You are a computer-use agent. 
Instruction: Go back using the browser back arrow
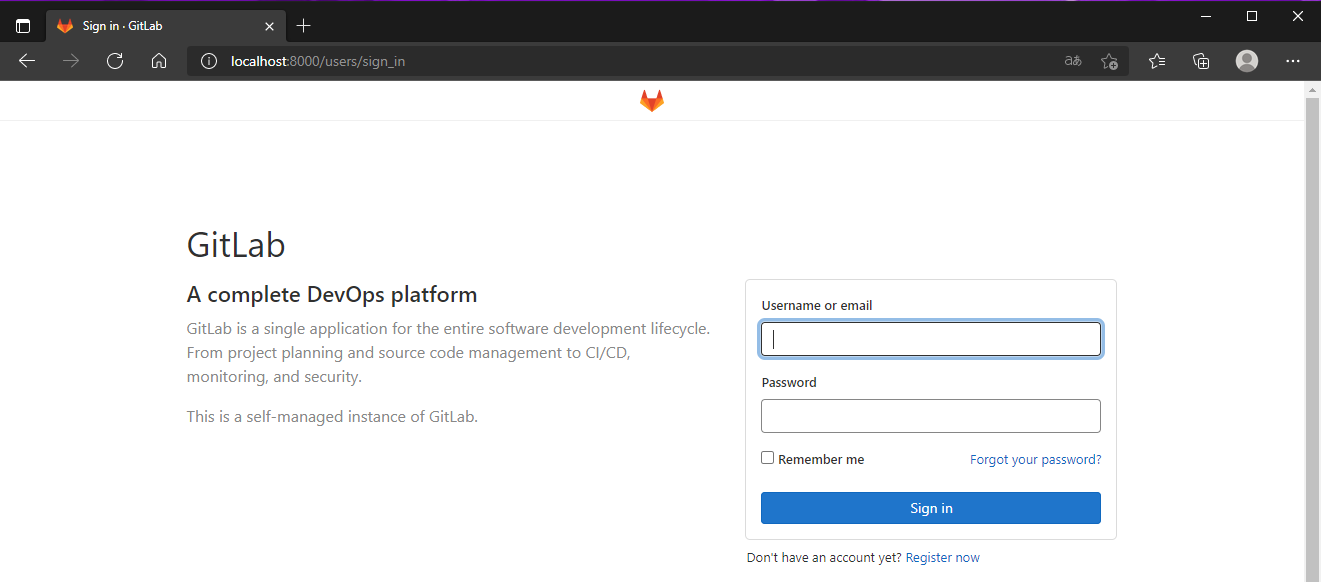(27, 61)
